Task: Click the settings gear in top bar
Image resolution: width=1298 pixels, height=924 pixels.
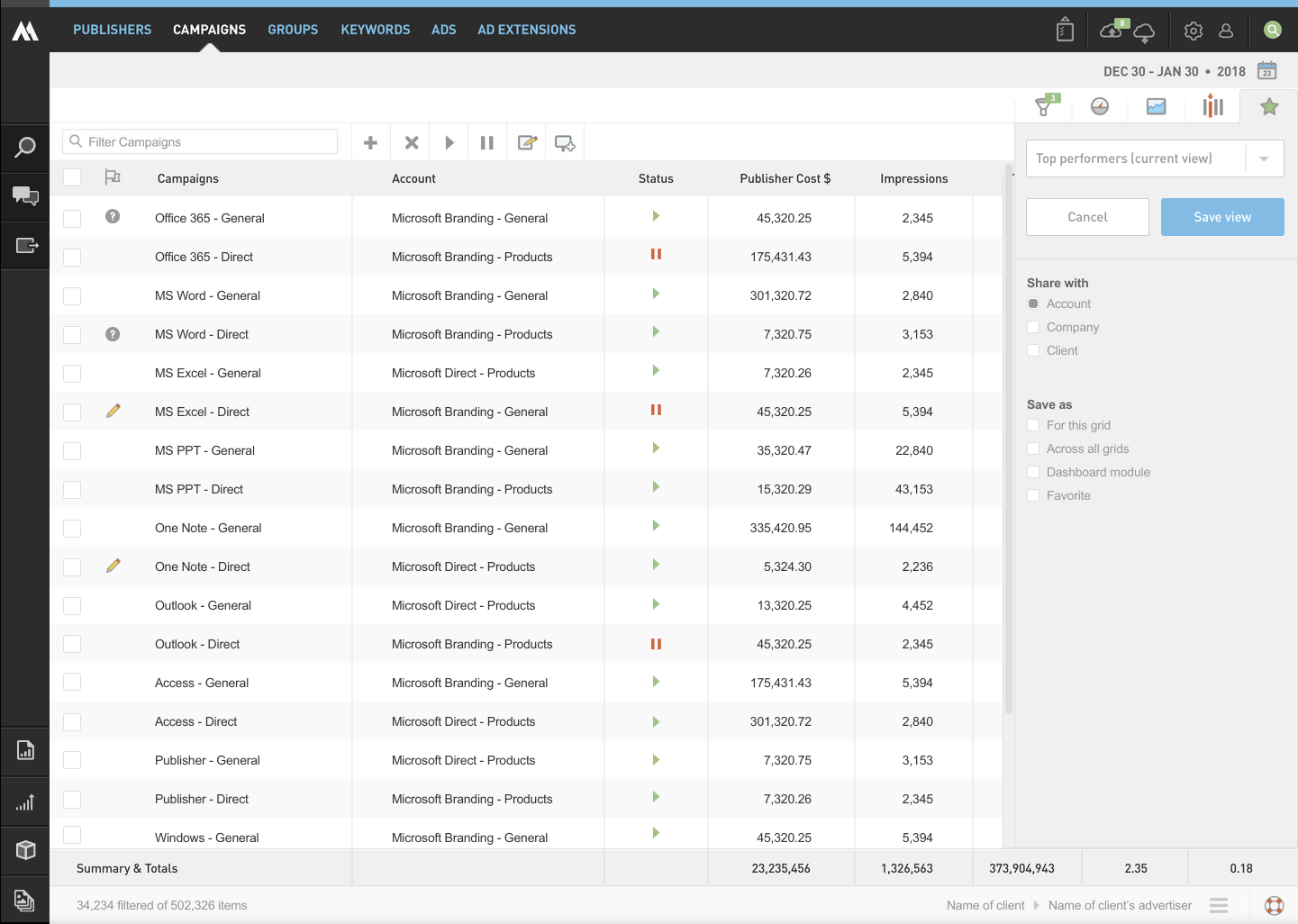Action: [1194, 31]
